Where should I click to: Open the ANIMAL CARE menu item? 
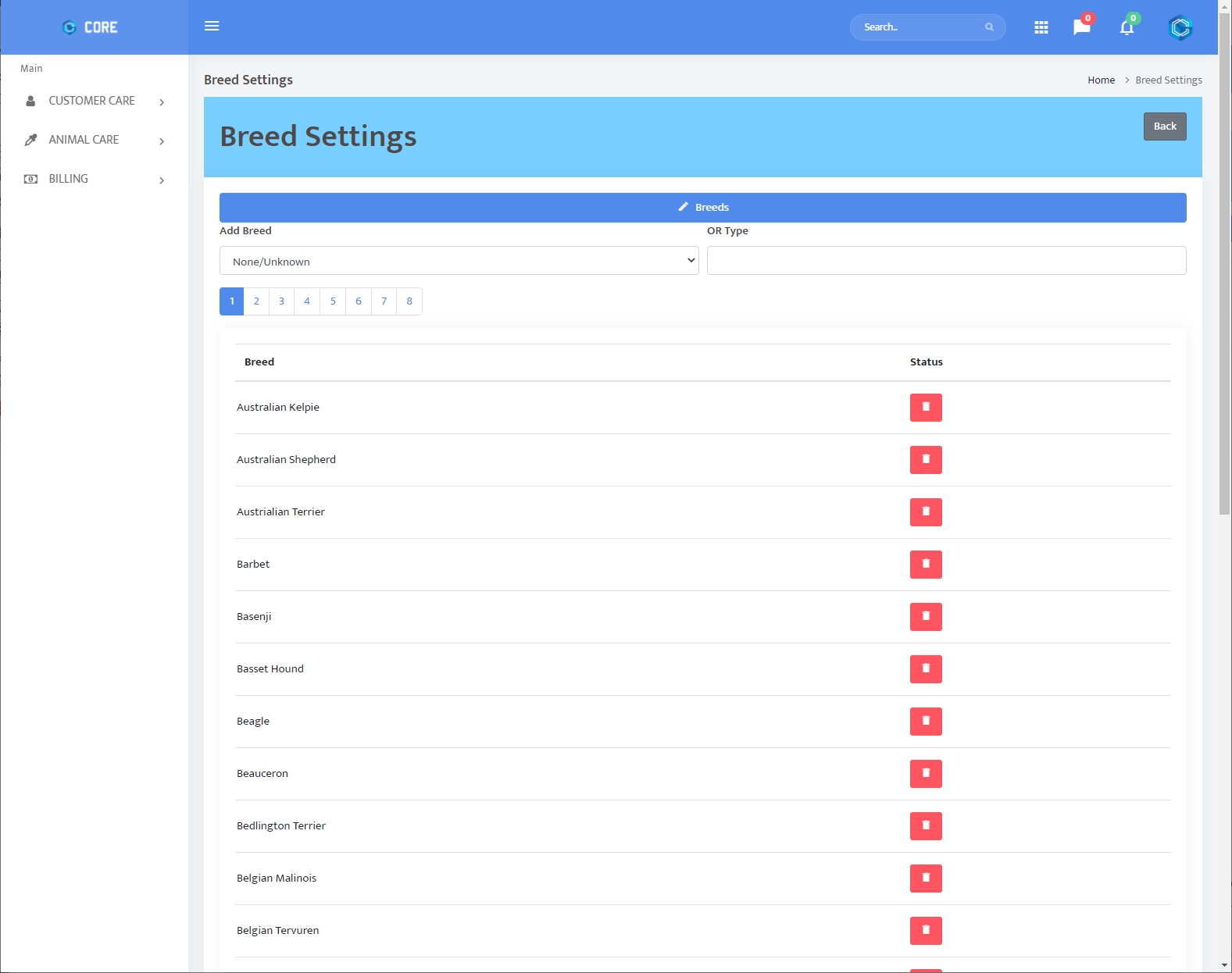tap(94, 140)
